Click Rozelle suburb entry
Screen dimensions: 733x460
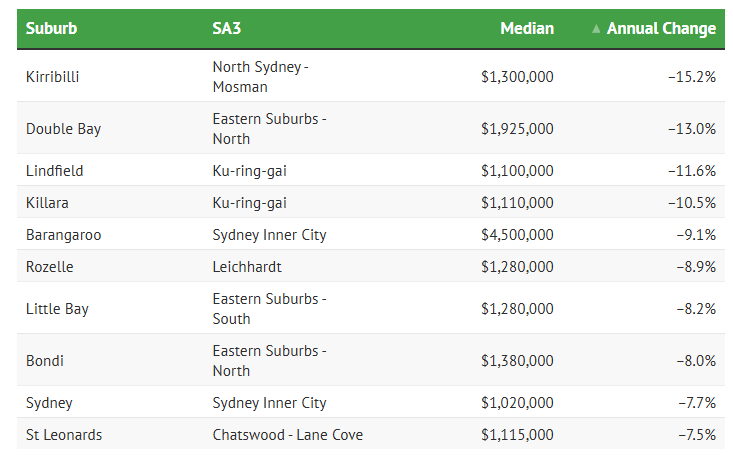click(x=50, y=267)
